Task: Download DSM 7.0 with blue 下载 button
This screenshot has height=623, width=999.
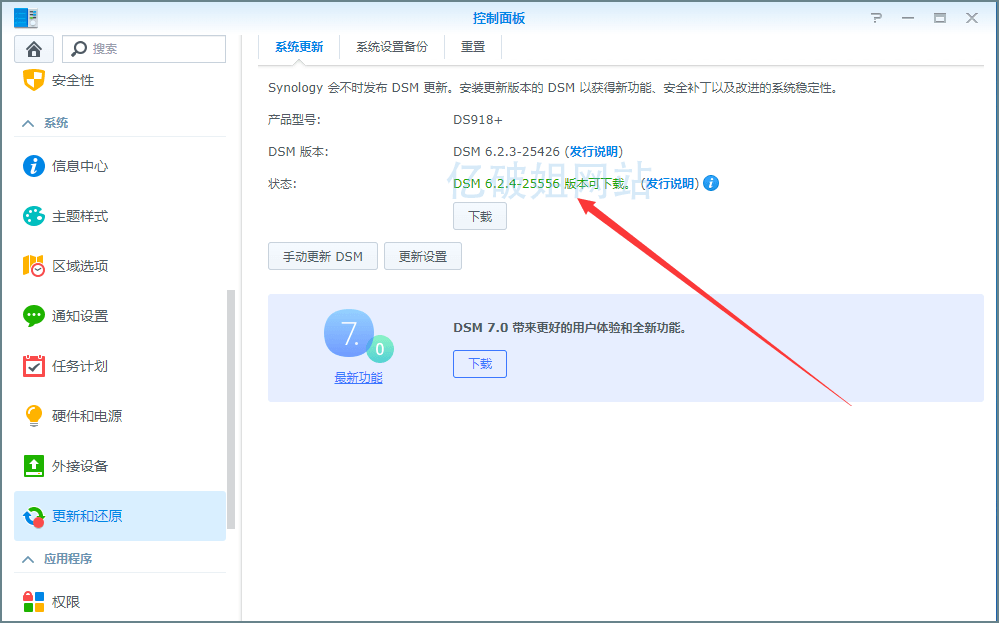Action: click(480, 364)
